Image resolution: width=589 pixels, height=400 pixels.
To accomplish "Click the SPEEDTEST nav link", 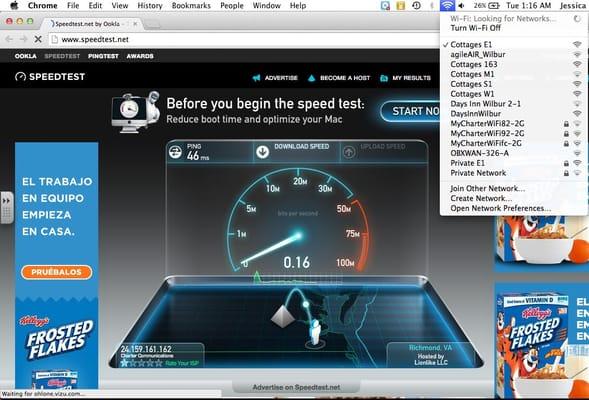I will pos(62,56).
